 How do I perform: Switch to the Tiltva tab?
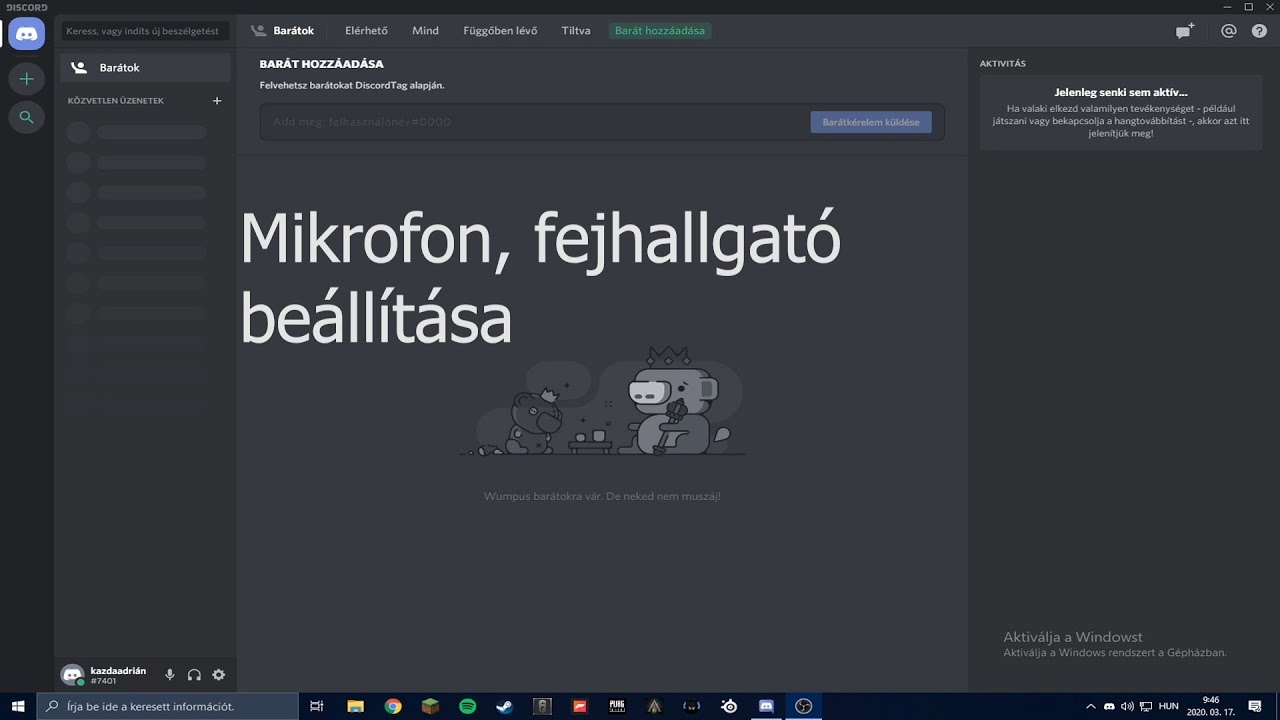[576, 31]
